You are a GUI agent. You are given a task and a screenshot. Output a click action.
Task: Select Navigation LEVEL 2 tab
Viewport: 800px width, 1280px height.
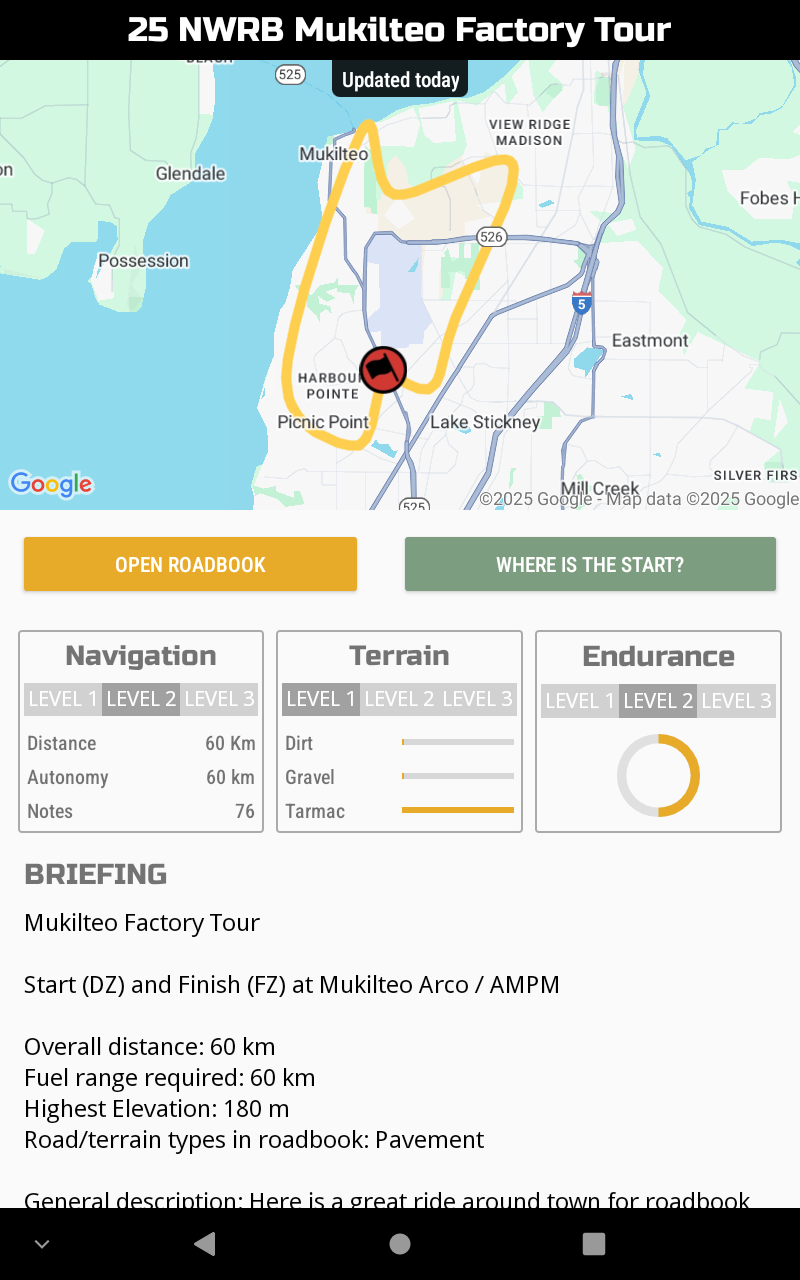coord(141,699)
